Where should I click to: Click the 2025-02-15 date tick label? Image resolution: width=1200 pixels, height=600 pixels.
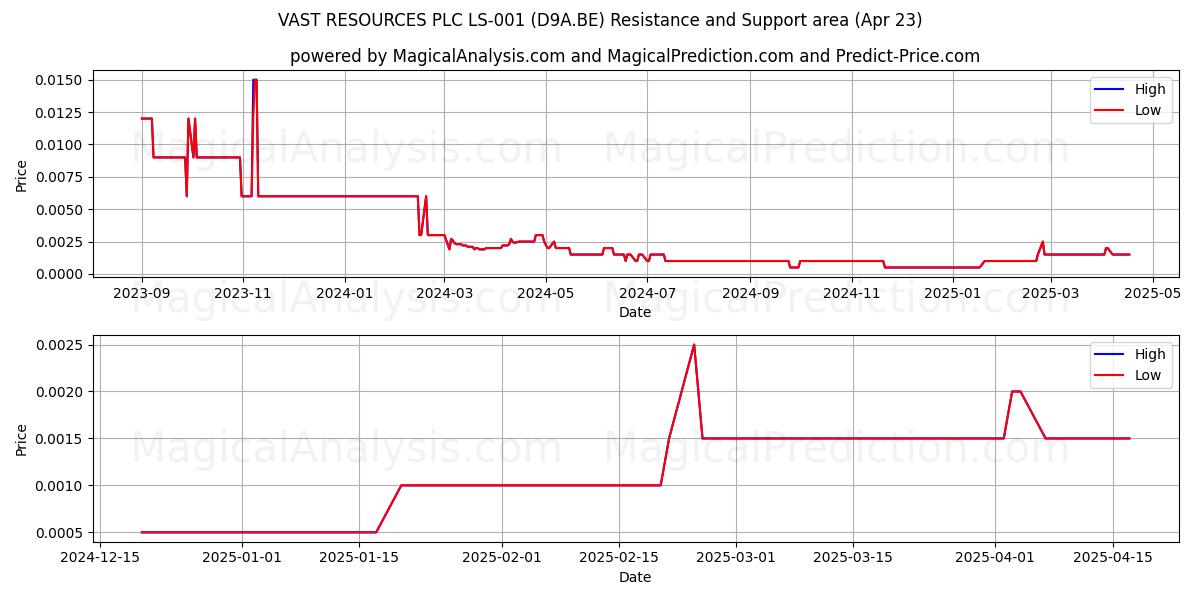point(619,558)
